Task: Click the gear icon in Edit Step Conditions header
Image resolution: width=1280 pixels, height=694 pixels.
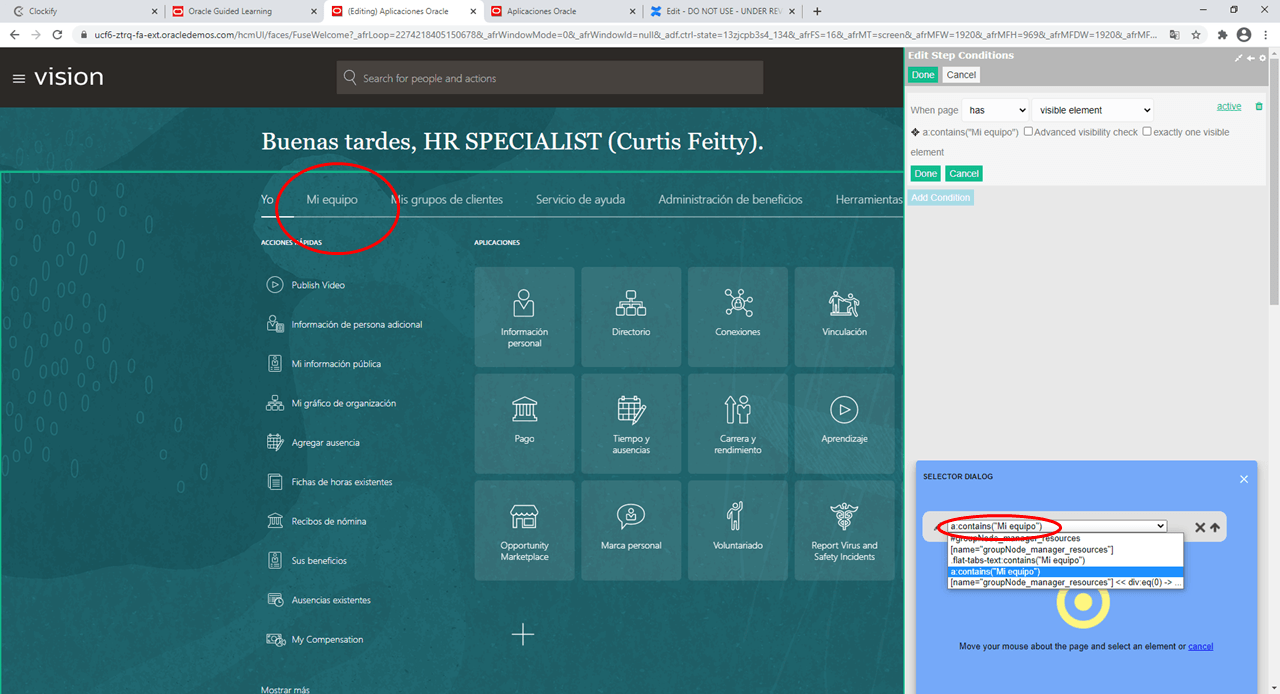Action: (x=1263, y=58)
